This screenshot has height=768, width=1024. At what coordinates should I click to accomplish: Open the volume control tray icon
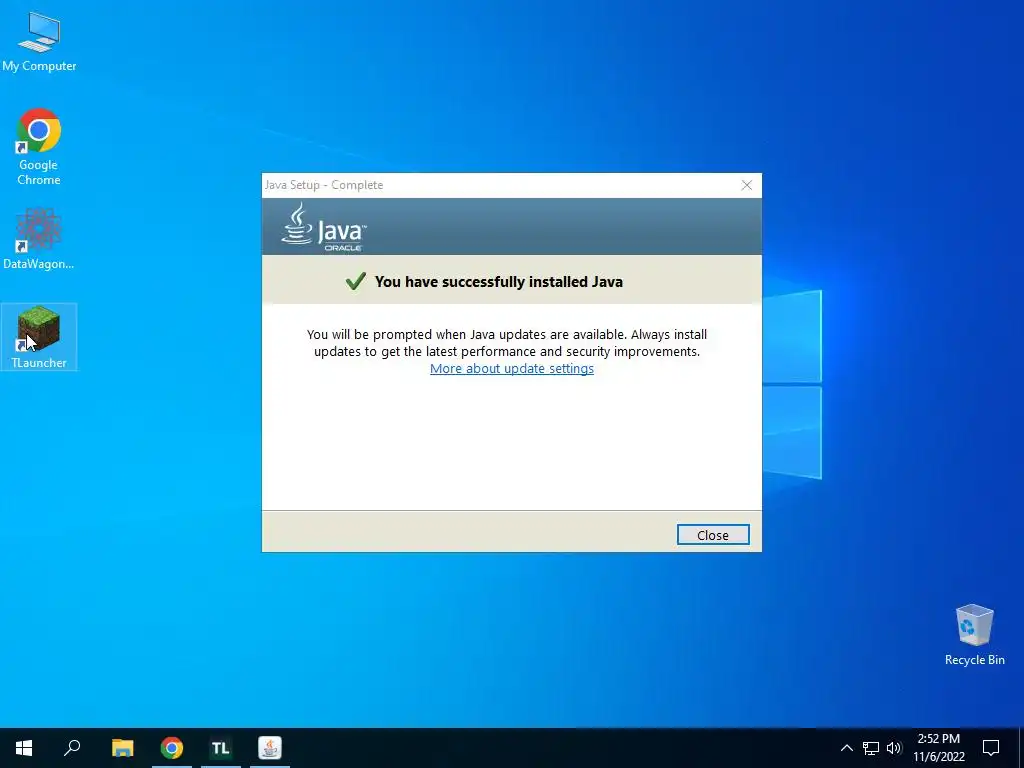click(894, 748)
